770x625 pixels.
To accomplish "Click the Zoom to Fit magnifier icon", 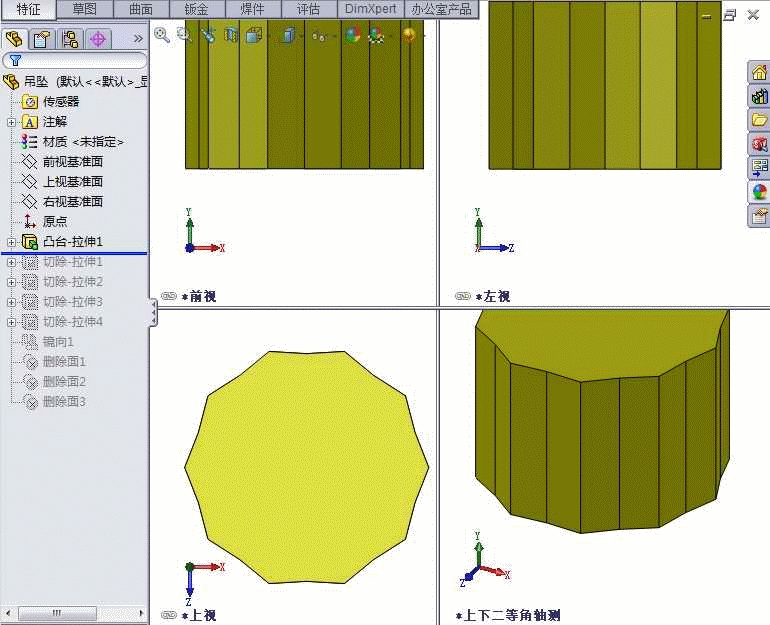I will click(162, 35).
